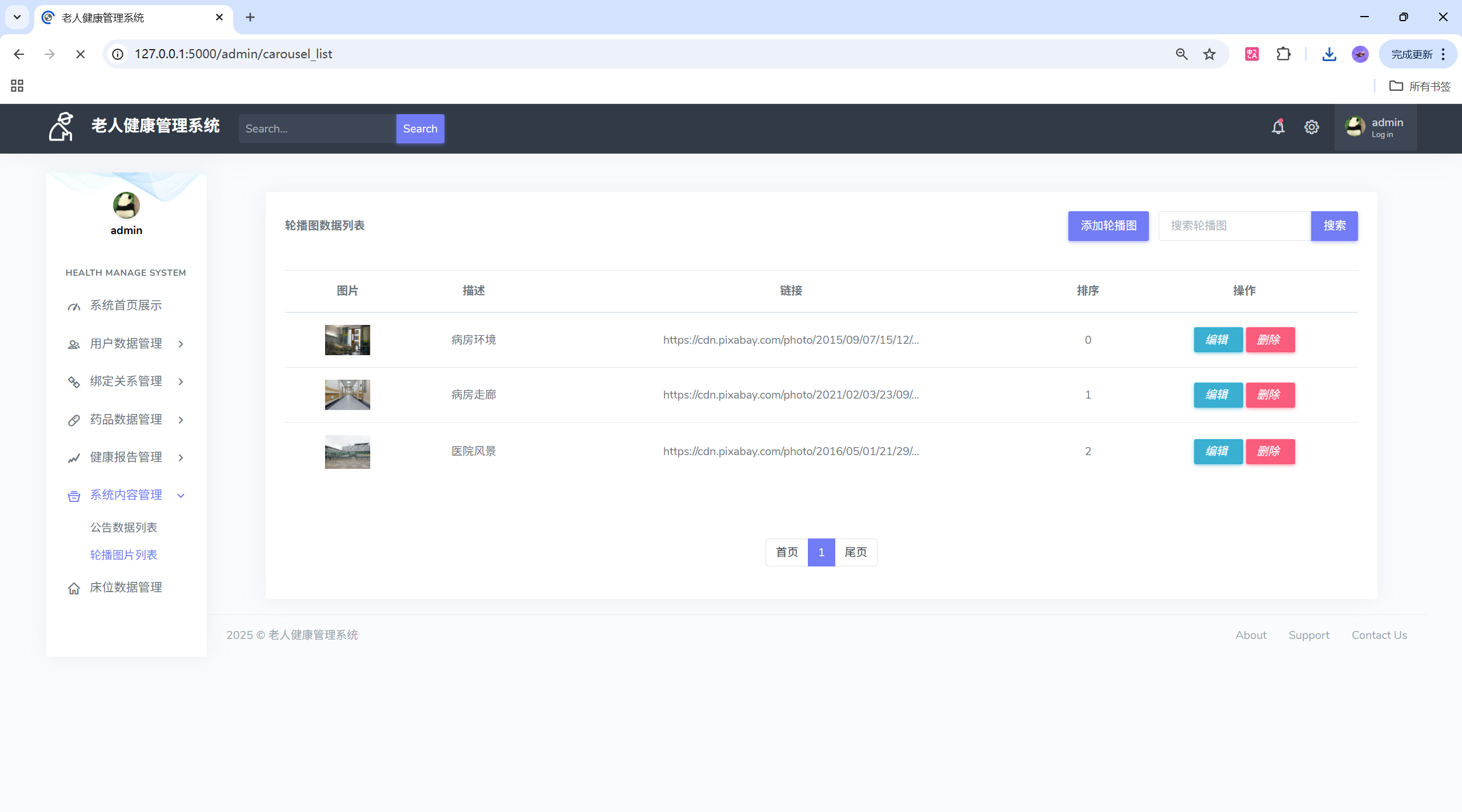
Task: Bookmark this page with star icon
Action: [x=1209, y=54]
